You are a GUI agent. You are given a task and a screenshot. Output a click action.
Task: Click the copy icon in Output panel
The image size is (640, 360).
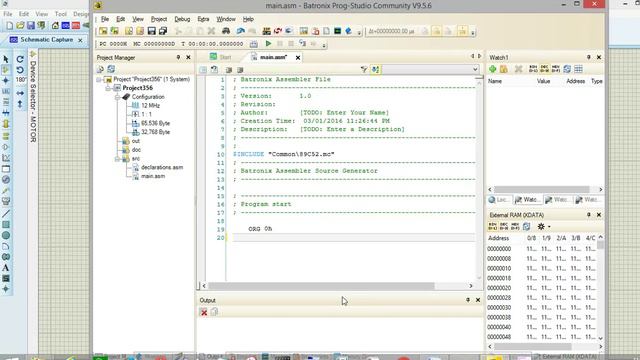214,312
